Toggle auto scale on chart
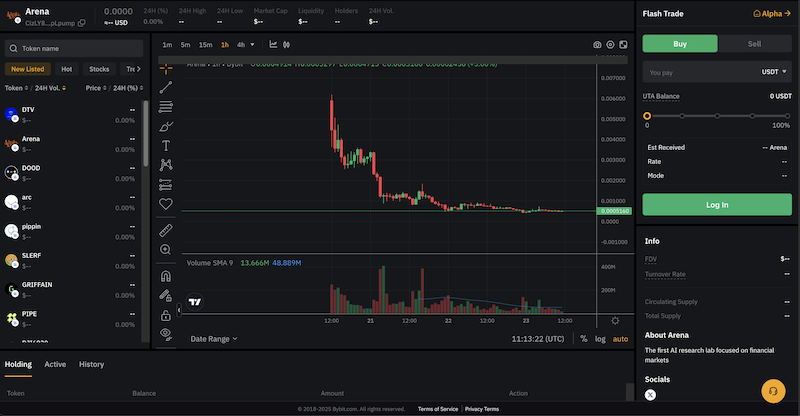Viewport: 800px width, 416px height. click(x=620, y=339)
